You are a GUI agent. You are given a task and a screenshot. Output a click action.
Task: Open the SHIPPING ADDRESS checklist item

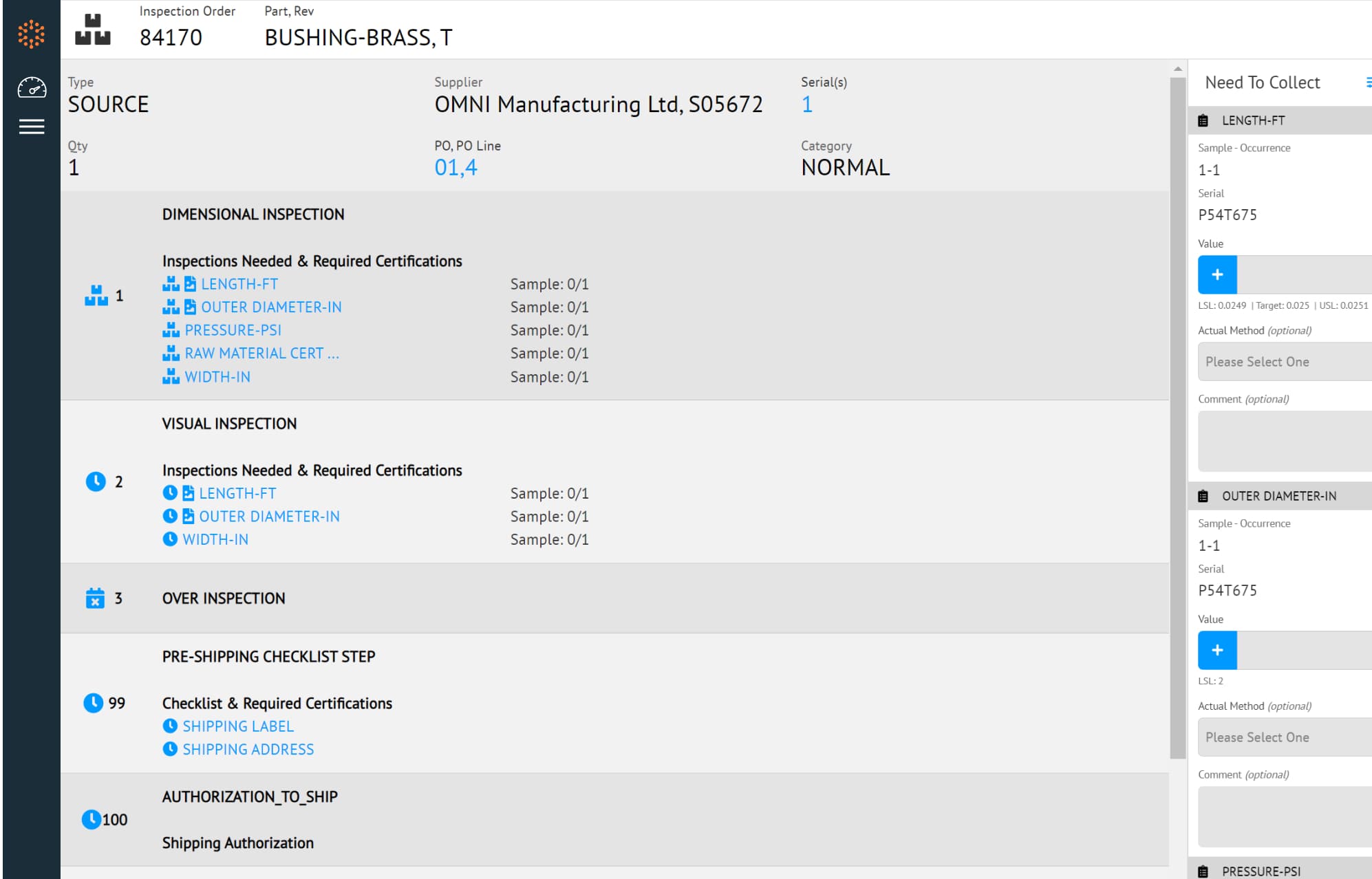(248, 749)
